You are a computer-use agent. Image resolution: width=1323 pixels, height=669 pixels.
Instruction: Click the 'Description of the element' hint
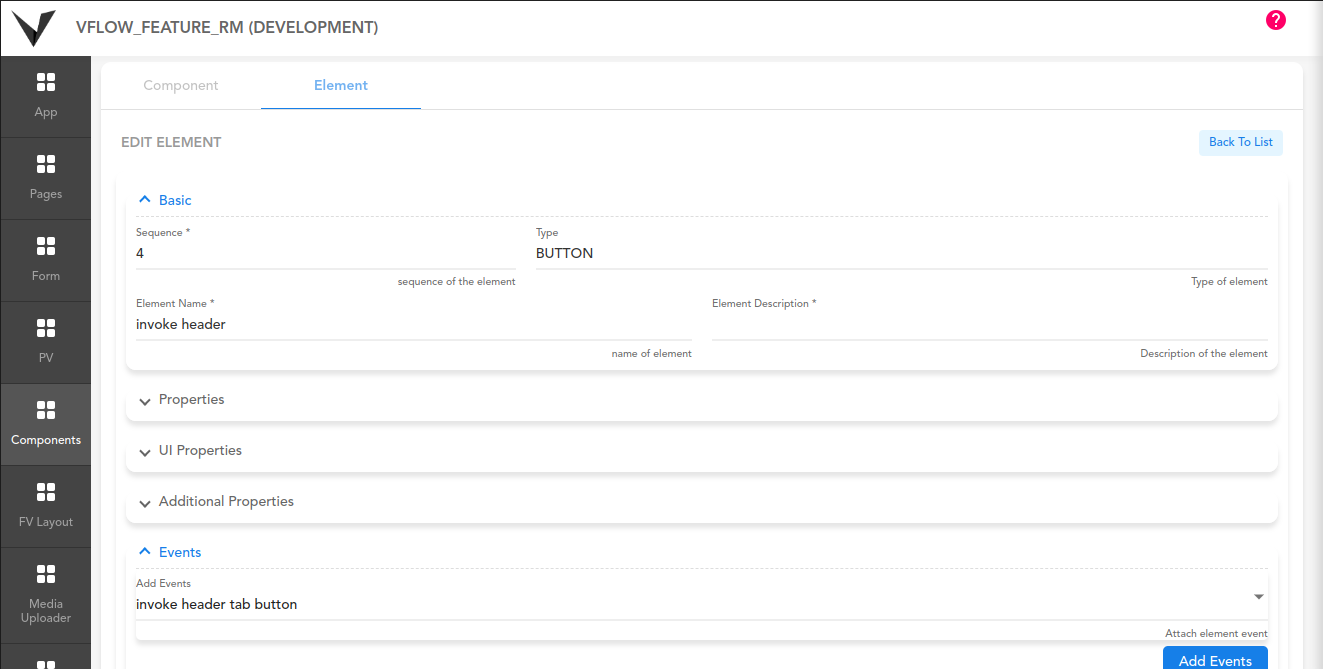(x=1204, y=354)
